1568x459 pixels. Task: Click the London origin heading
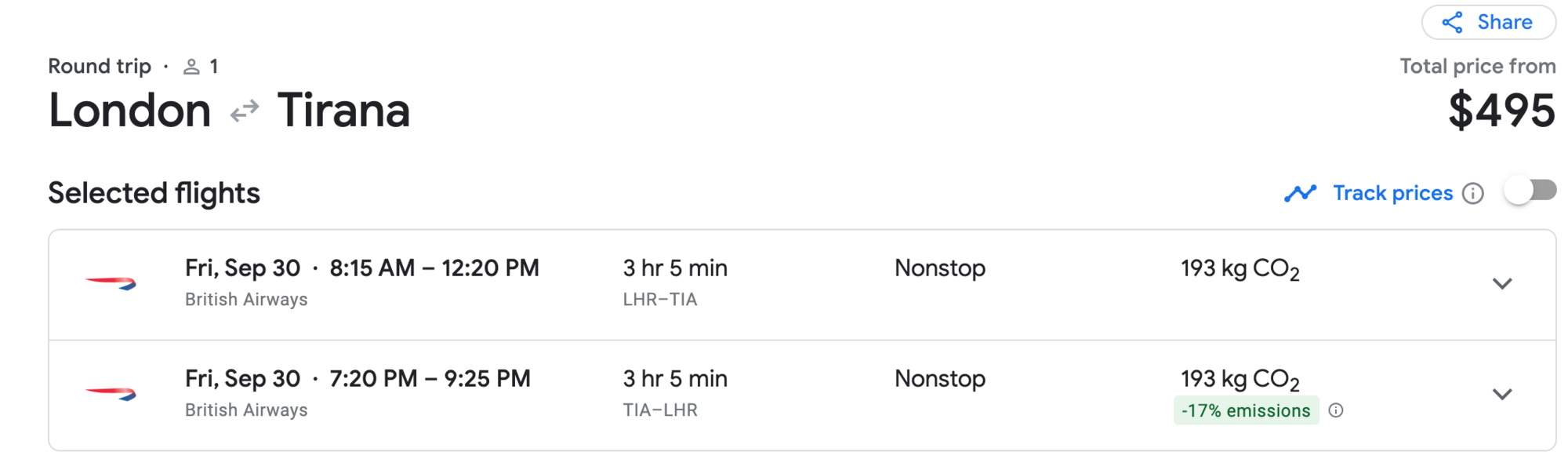130,111
